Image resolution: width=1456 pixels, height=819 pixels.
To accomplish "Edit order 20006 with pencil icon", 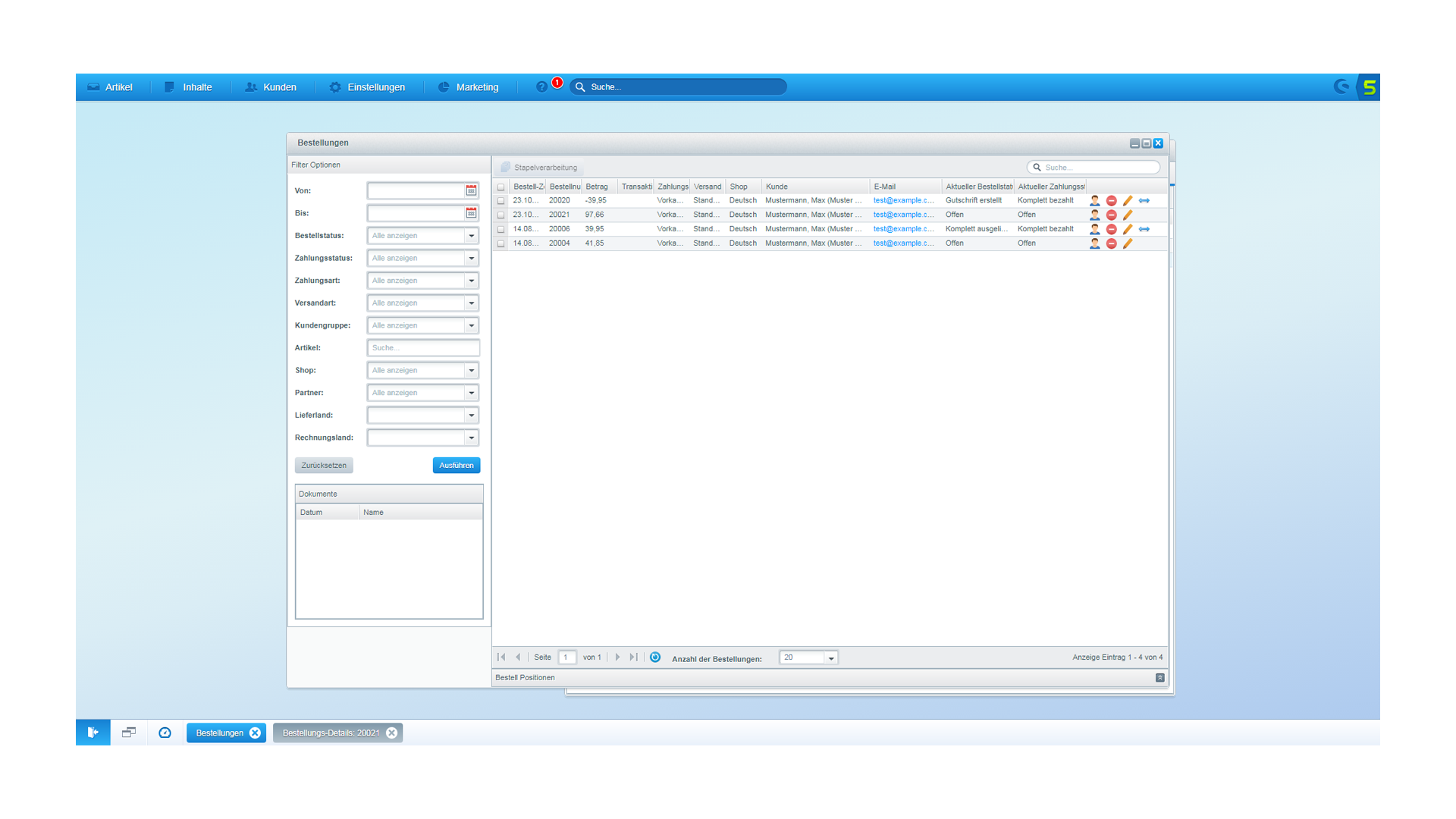I will click(x=1128, y=229).
